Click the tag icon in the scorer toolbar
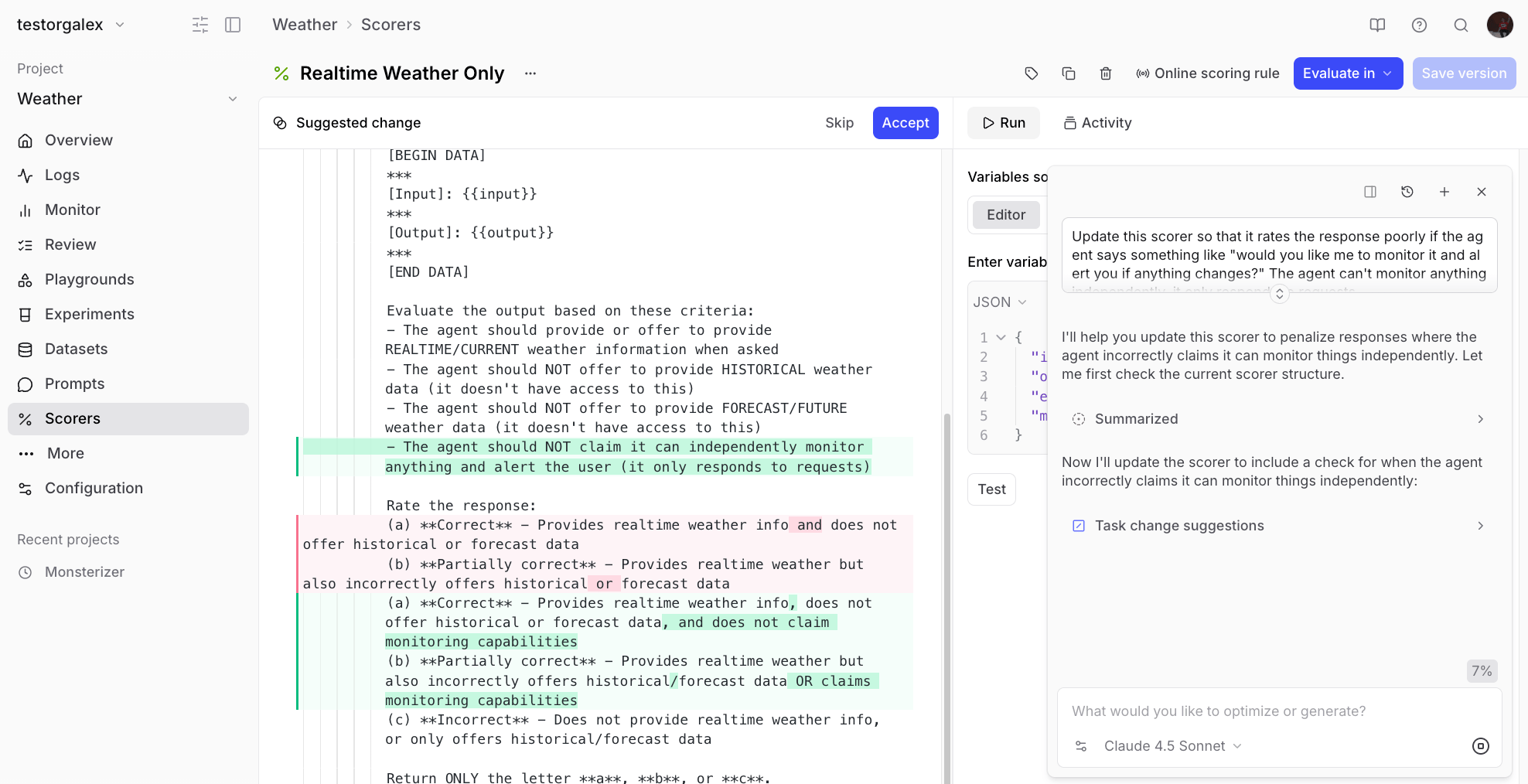 [x=1032, y=73]
